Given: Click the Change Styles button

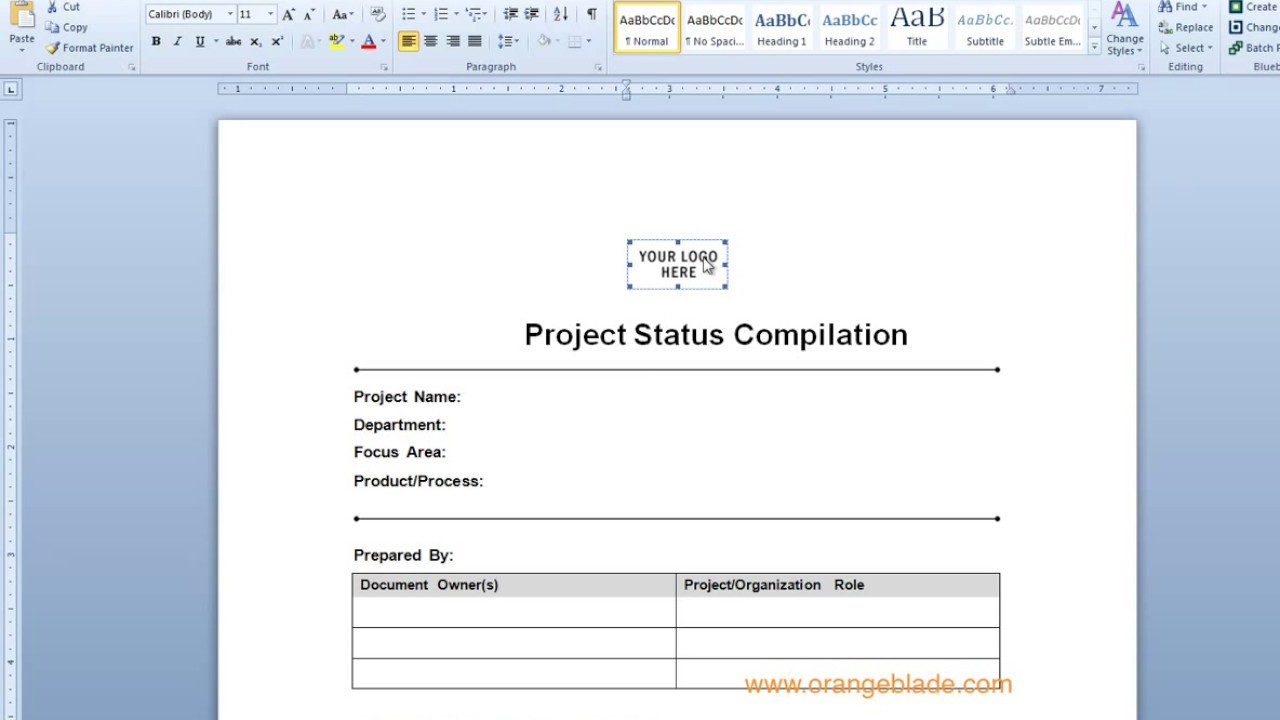Looking at the screenshot, I should pyautogui.click(x=1124, y=30).
